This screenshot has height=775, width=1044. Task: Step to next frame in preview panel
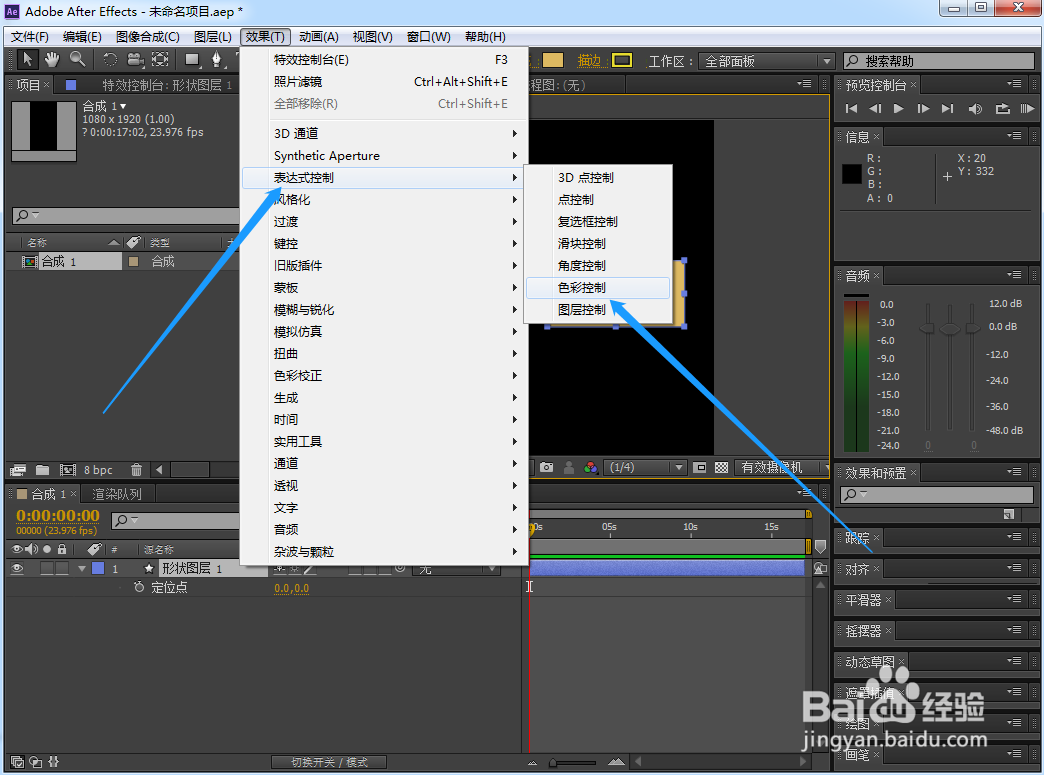(x=923, y=109)
